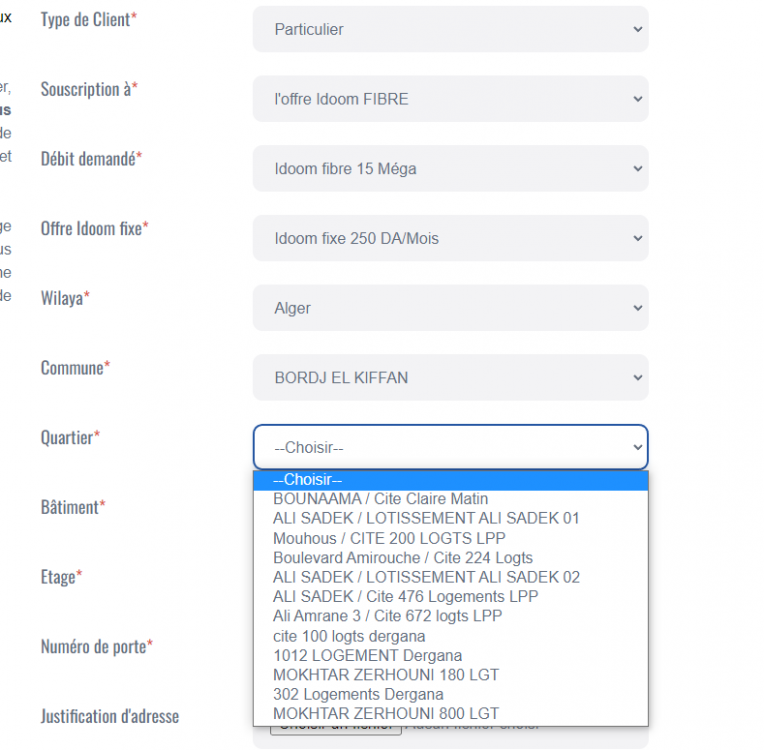
Task: Choose BOUNAAMA / Cite Claire Matin
Action: click(450, 499)
